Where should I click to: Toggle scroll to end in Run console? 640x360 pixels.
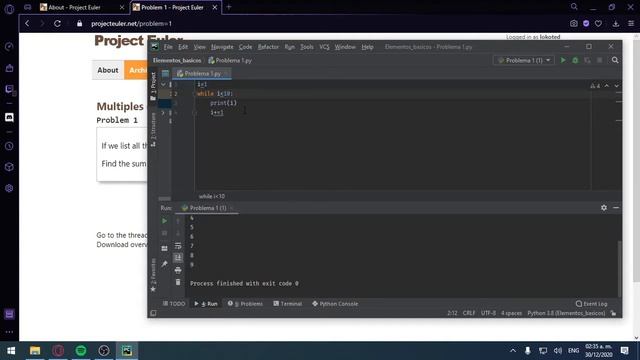[x=178, y=258]
